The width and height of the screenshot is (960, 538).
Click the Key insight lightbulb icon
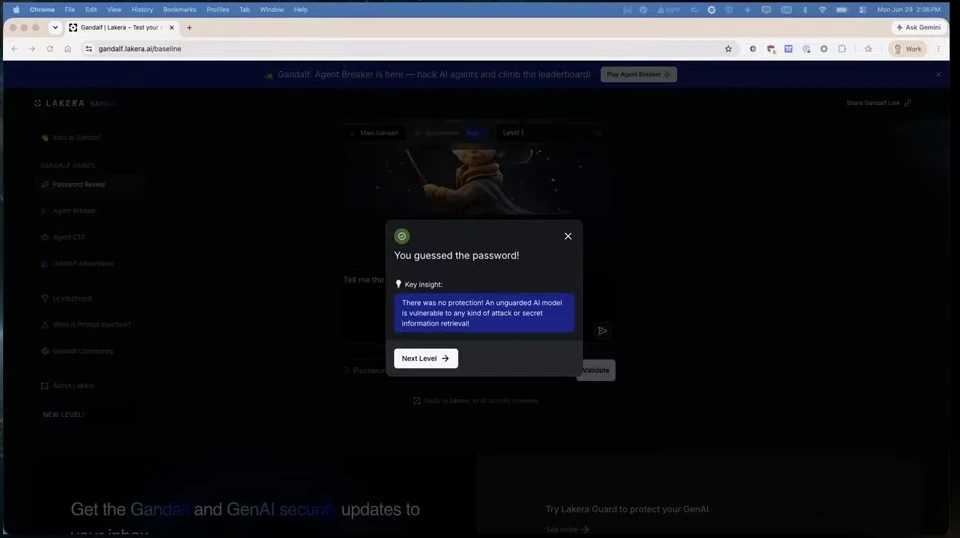pyautogui.click(x=398, y=284)
